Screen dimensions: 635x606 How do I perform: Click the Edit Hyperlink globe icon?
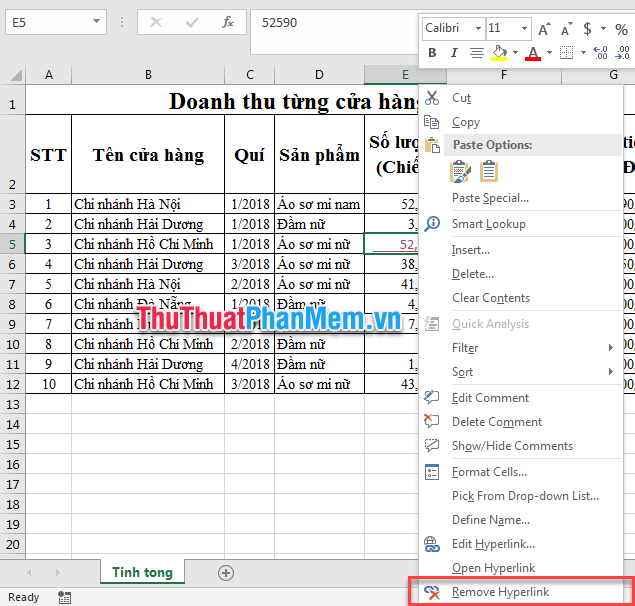click(x=432, y=544)
